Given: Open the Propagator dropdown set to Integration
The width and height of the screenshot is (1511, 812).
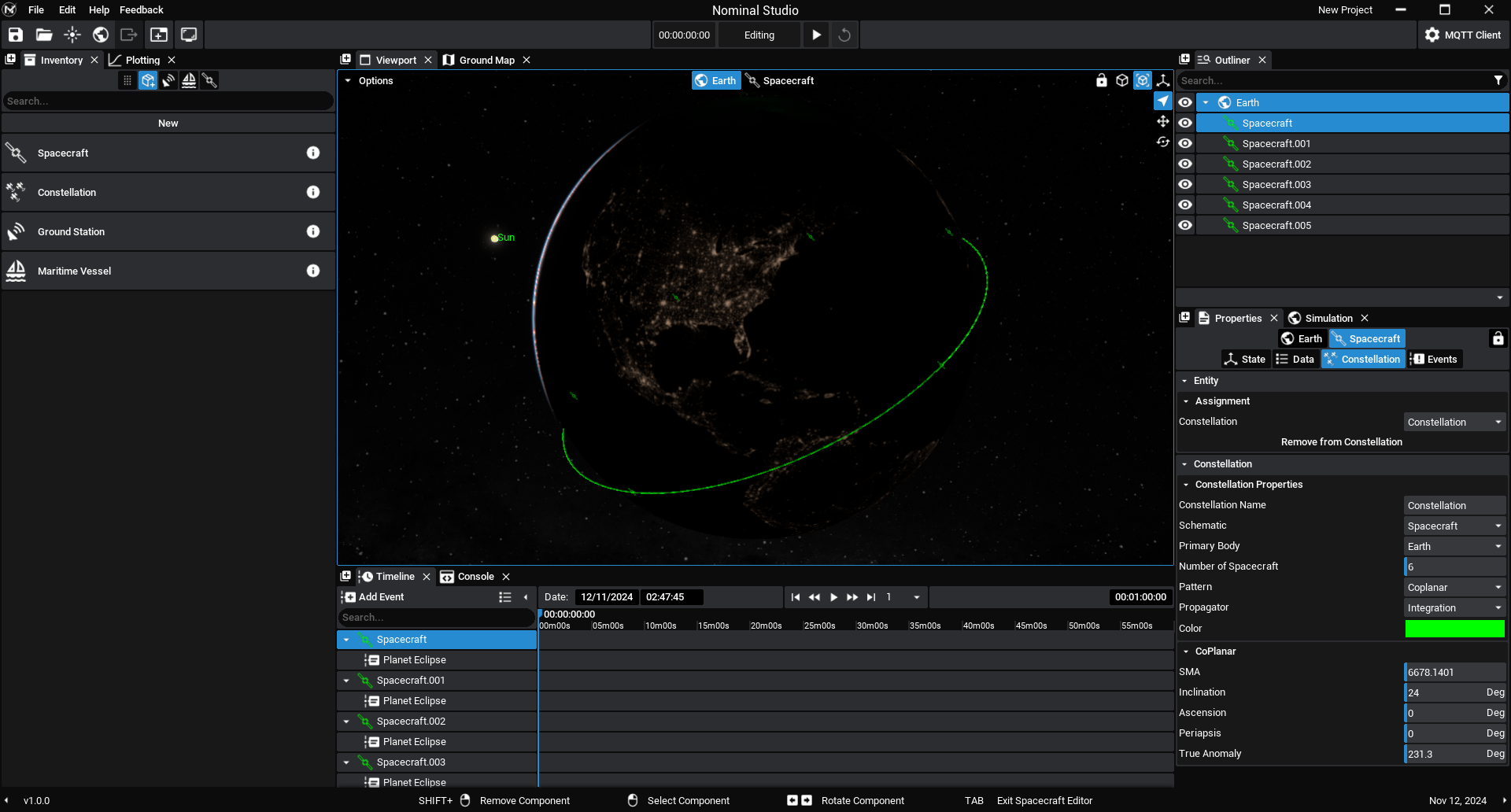Looking at the screenshot, I should click(x=1454, y=607).
